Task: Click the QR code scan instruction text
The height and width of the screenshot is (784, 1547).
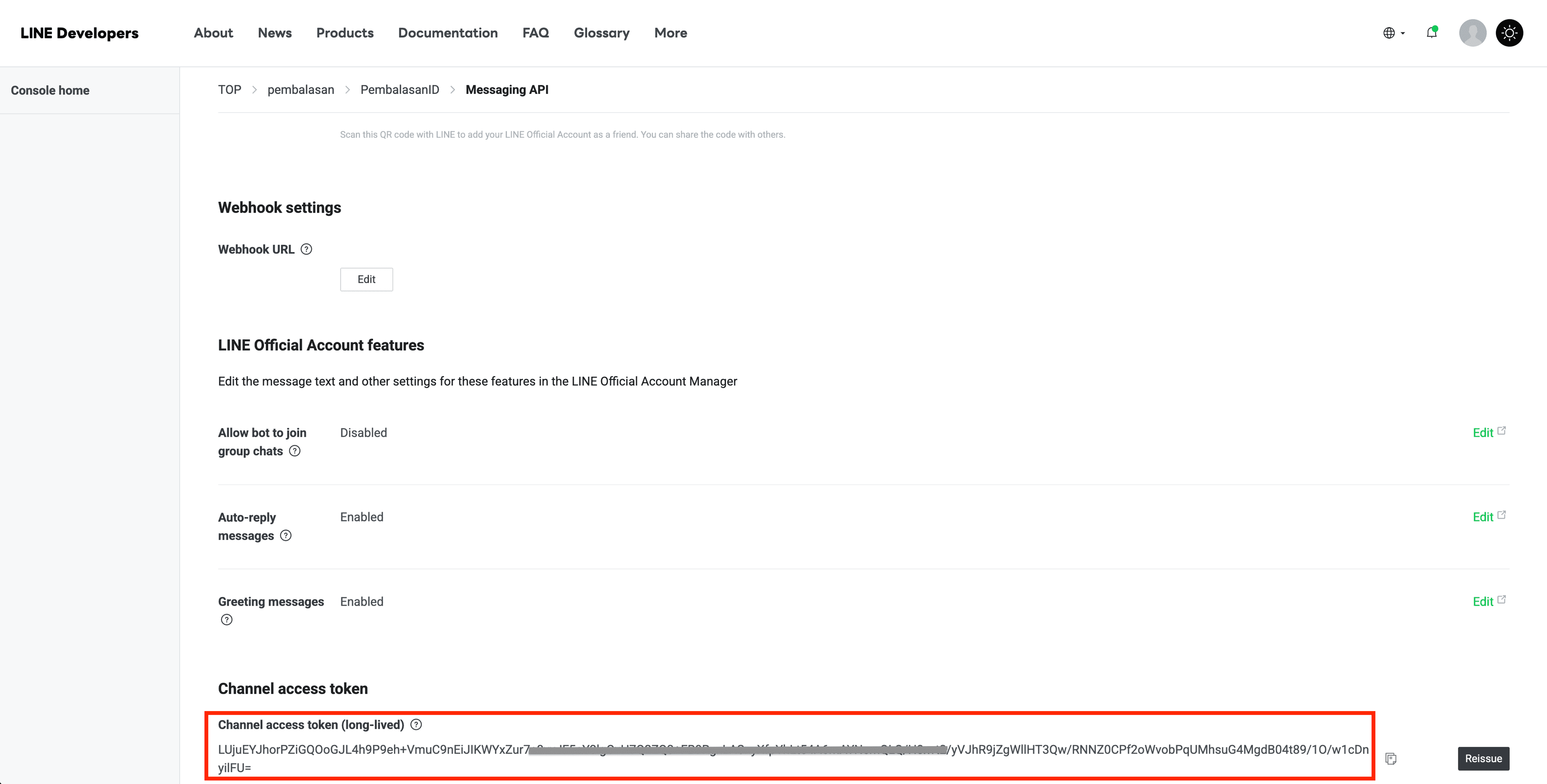Action: 563,134
